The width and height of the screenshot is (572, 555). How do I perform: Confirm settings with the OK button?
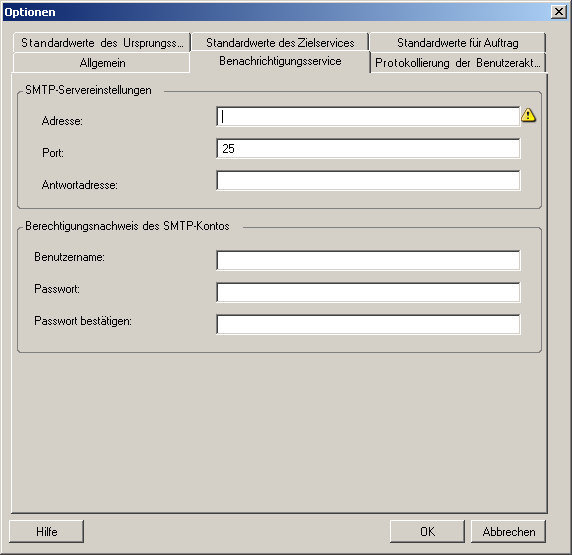click(427, 532)
